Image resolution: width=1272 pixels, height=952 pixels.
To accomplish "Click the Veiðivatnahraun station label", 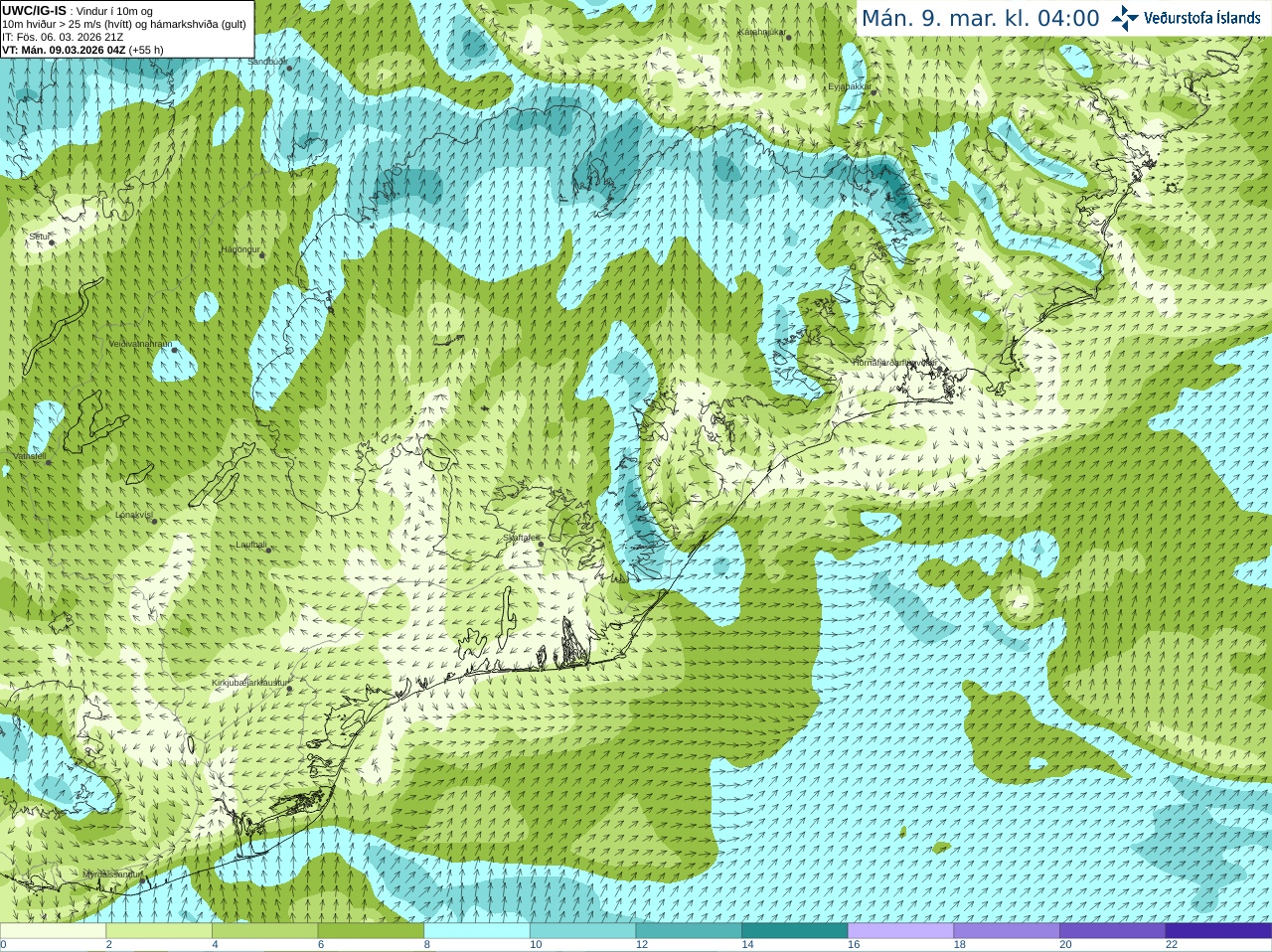I will point(140,343).
